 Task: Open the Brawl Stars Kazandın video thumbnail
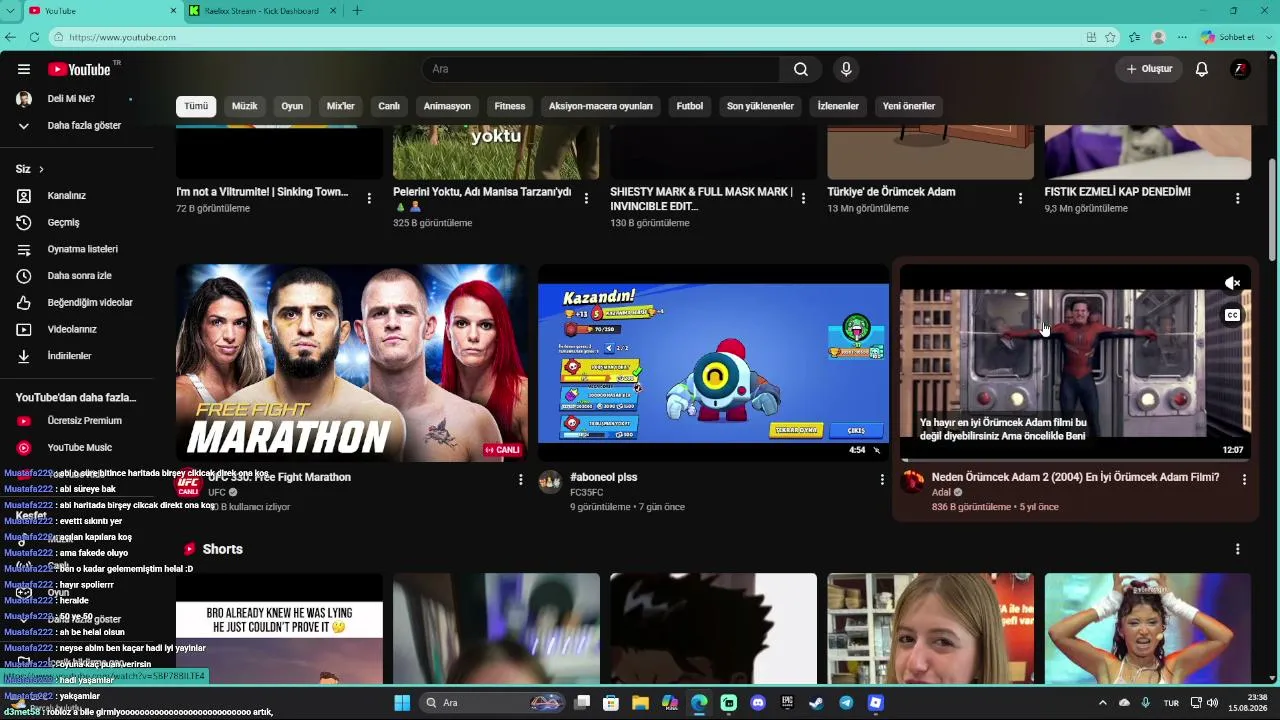(713, 363)
